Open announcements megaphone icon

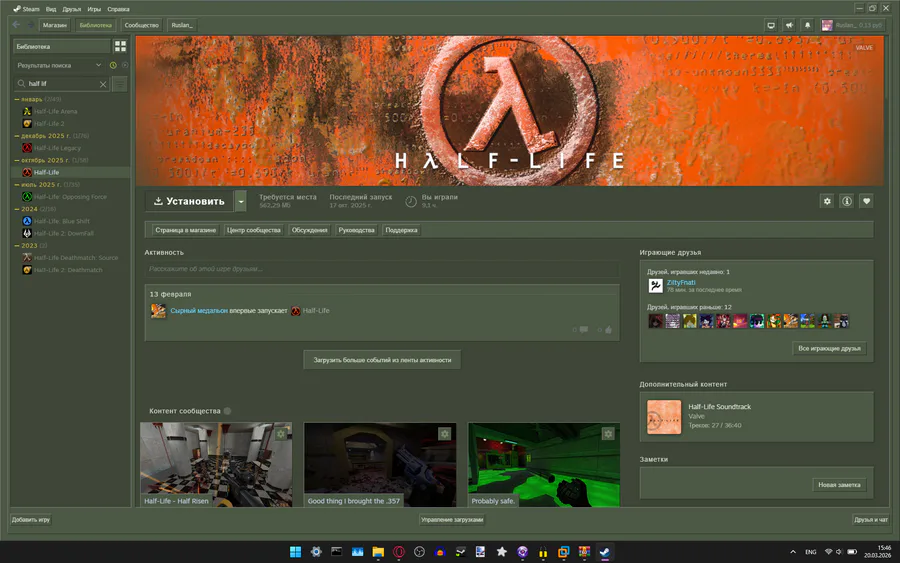point(789,25)
